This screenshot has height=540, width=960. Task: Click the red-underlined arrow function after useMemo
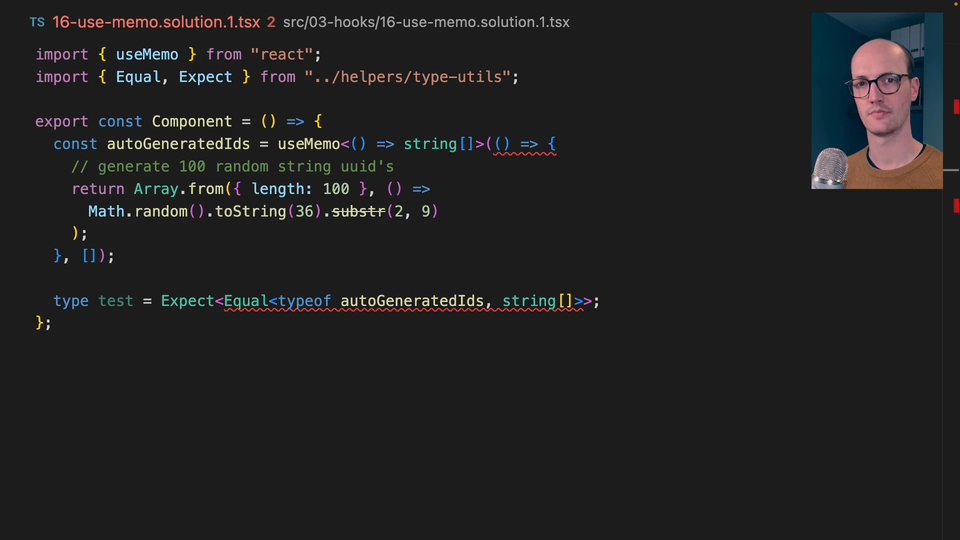coord(520,144)
